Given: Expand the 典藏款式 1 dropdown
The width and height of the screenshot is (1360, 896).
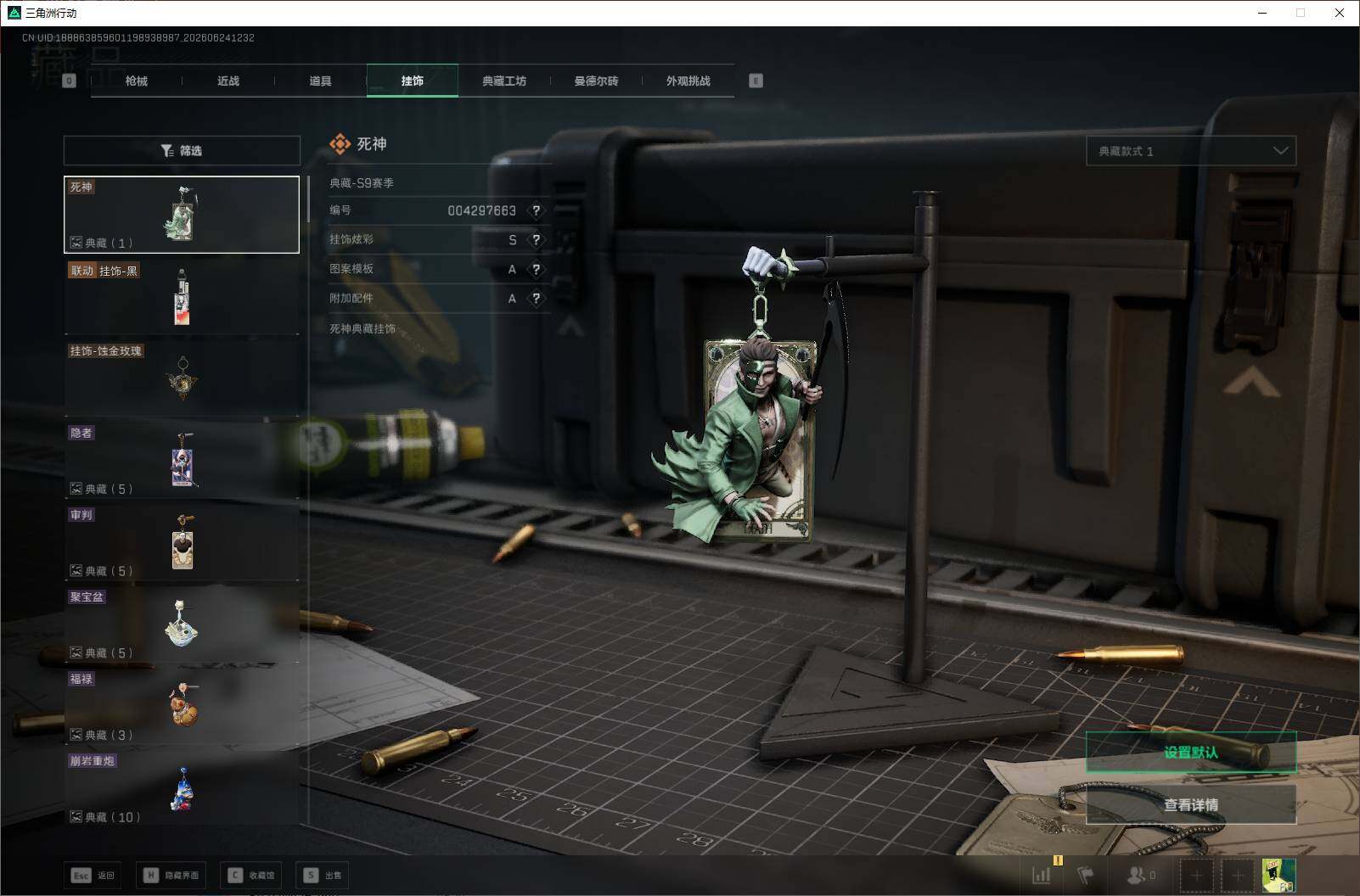Looking at the screenshot, I should click(x=1191, y=151).
